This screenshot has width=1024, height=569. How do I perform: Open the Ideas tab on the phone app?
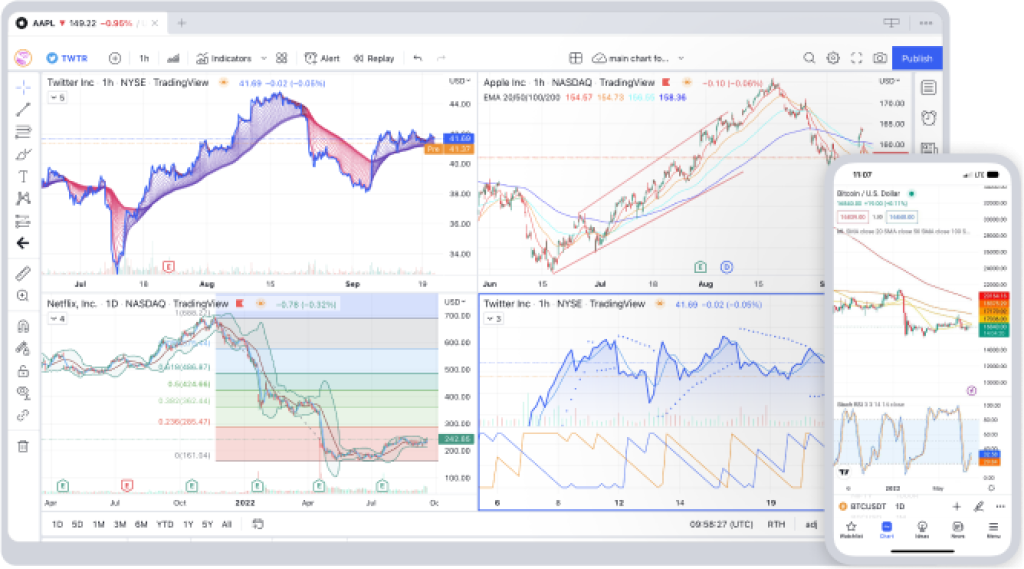pyautogui.click(x=922, y=530)
